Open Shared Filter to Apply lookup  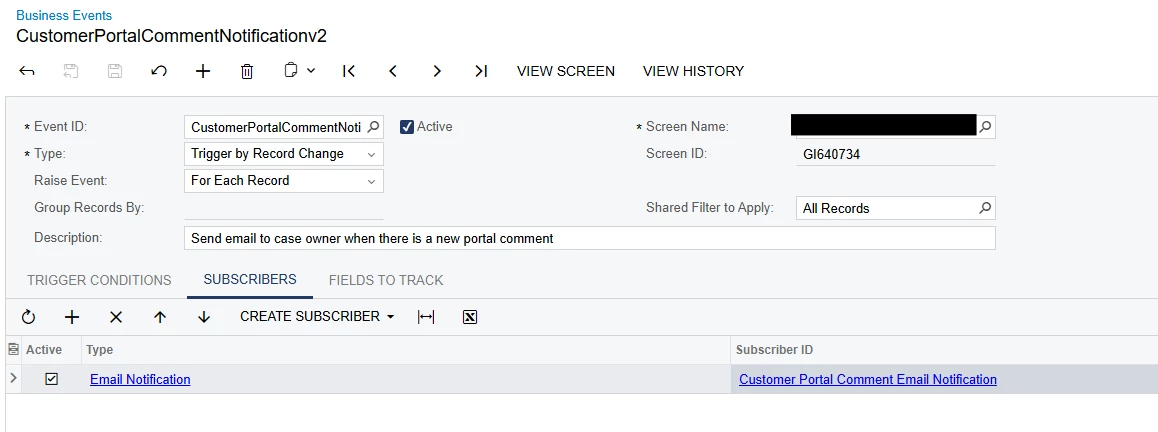[985, 208]
